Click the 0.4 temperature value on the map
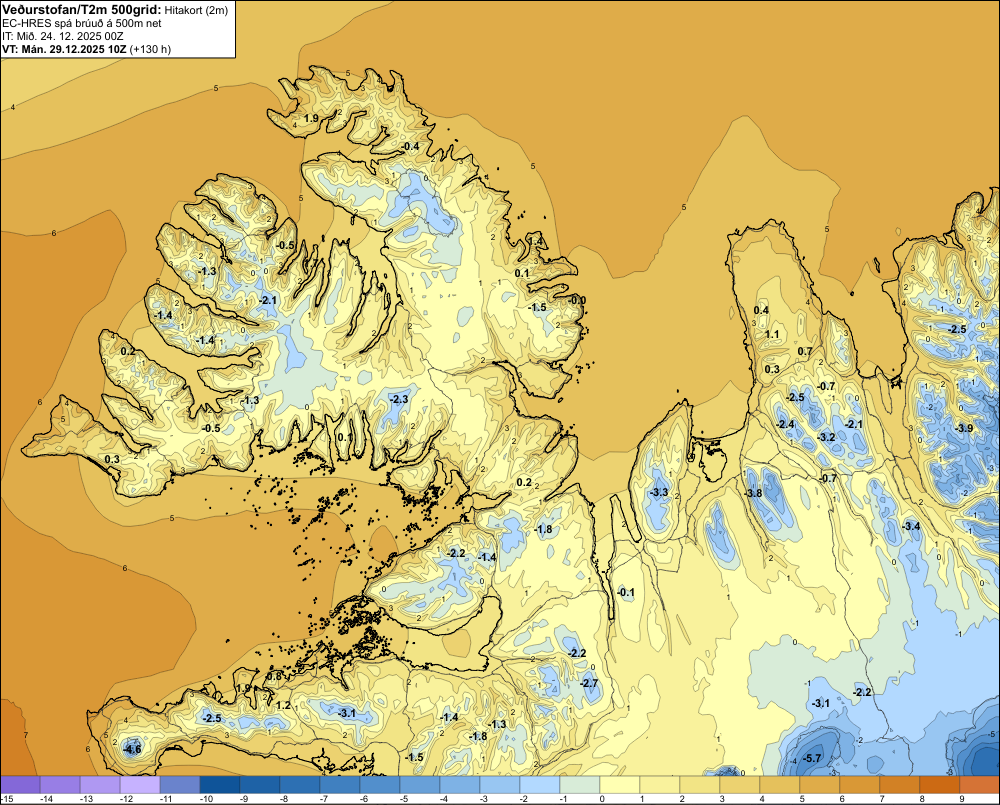The width and height of the screenshot is (1000, 805). point(761,310)
